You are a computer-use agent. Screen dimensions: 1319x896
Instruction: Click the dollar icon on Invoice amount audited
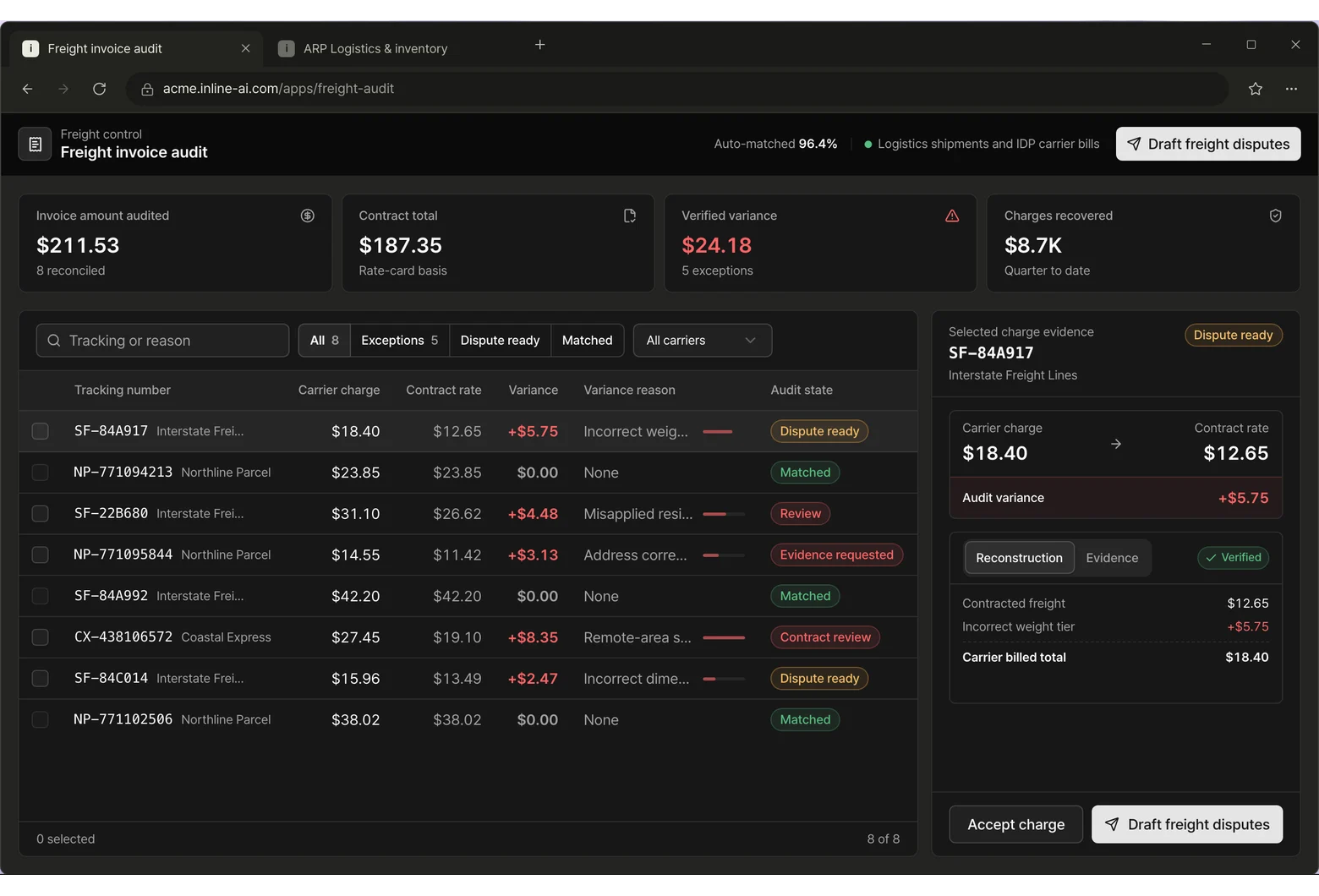[x=308, y=216]
